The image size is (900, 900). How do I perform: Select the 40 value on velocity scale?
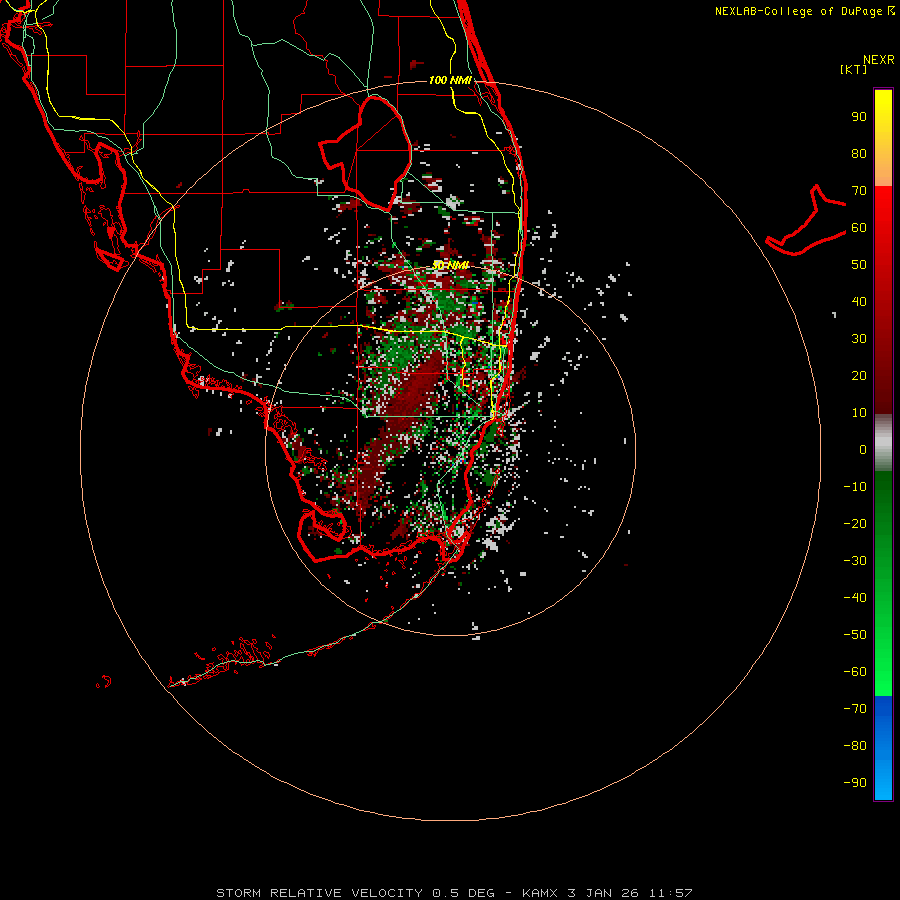(x=859, y=301)
